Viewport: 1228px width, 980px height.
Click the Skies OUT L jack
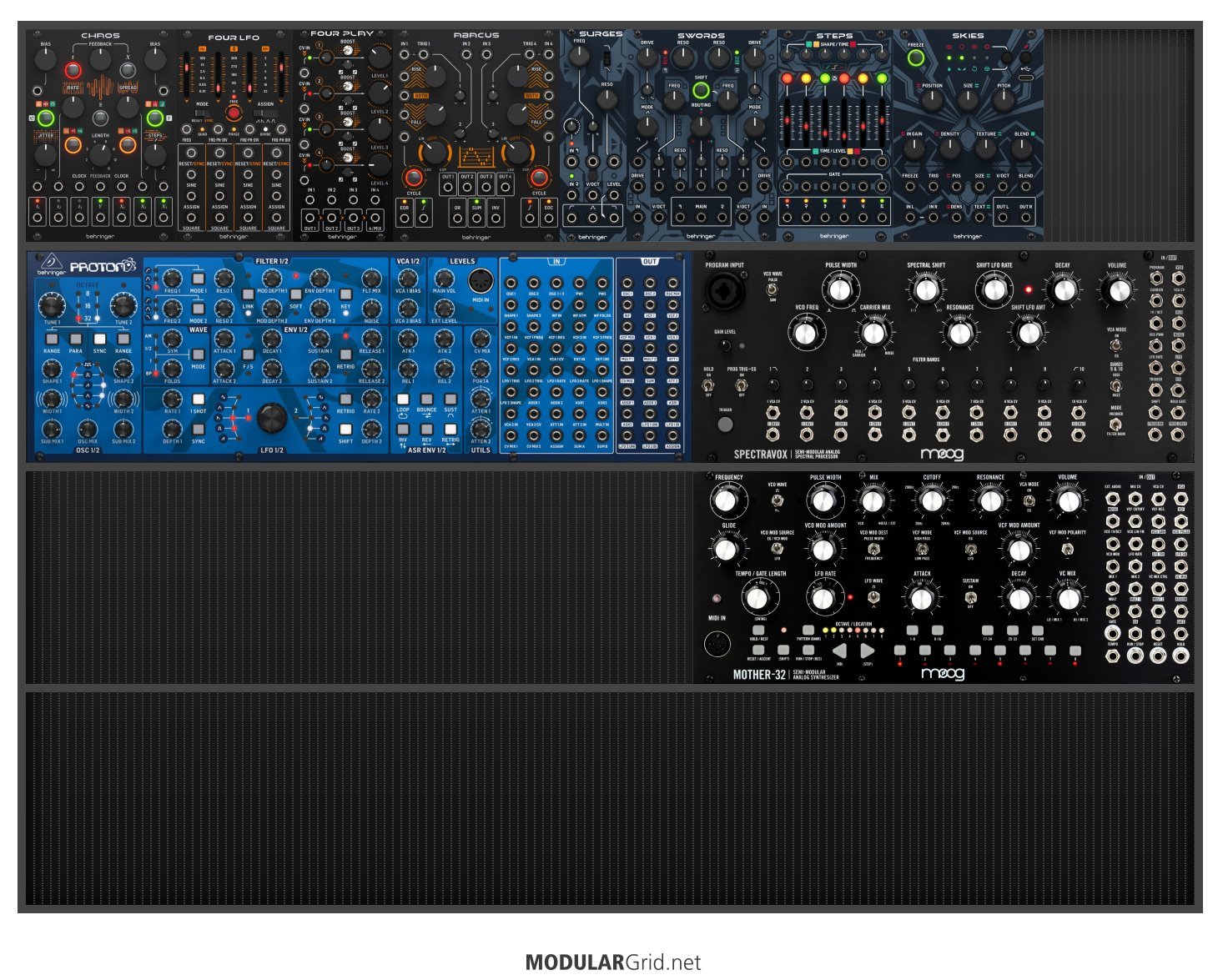click(1002, 217)
